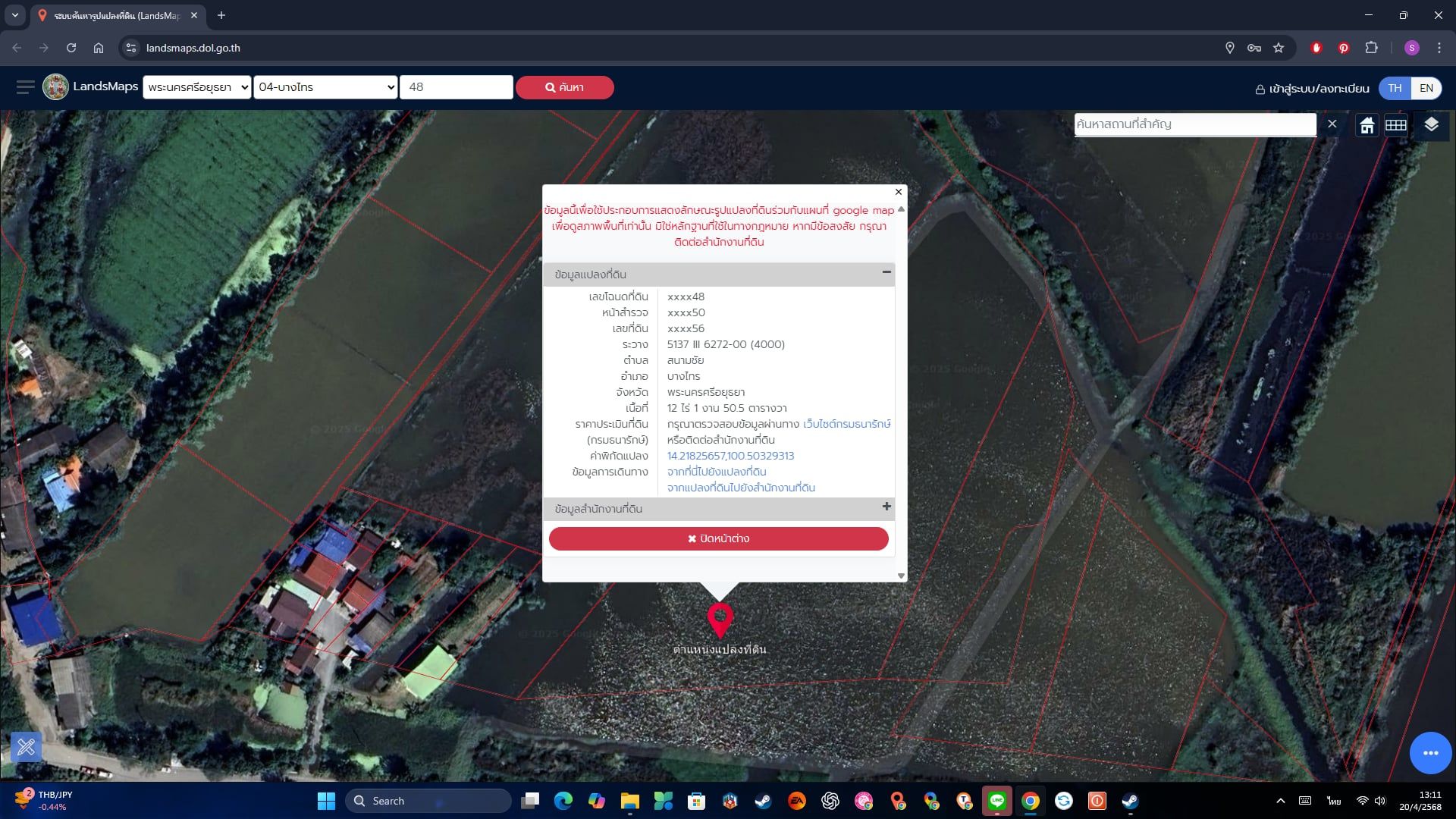
Task: Click the ปิดหน้าต่าง close window button
Action: point(718,538)
